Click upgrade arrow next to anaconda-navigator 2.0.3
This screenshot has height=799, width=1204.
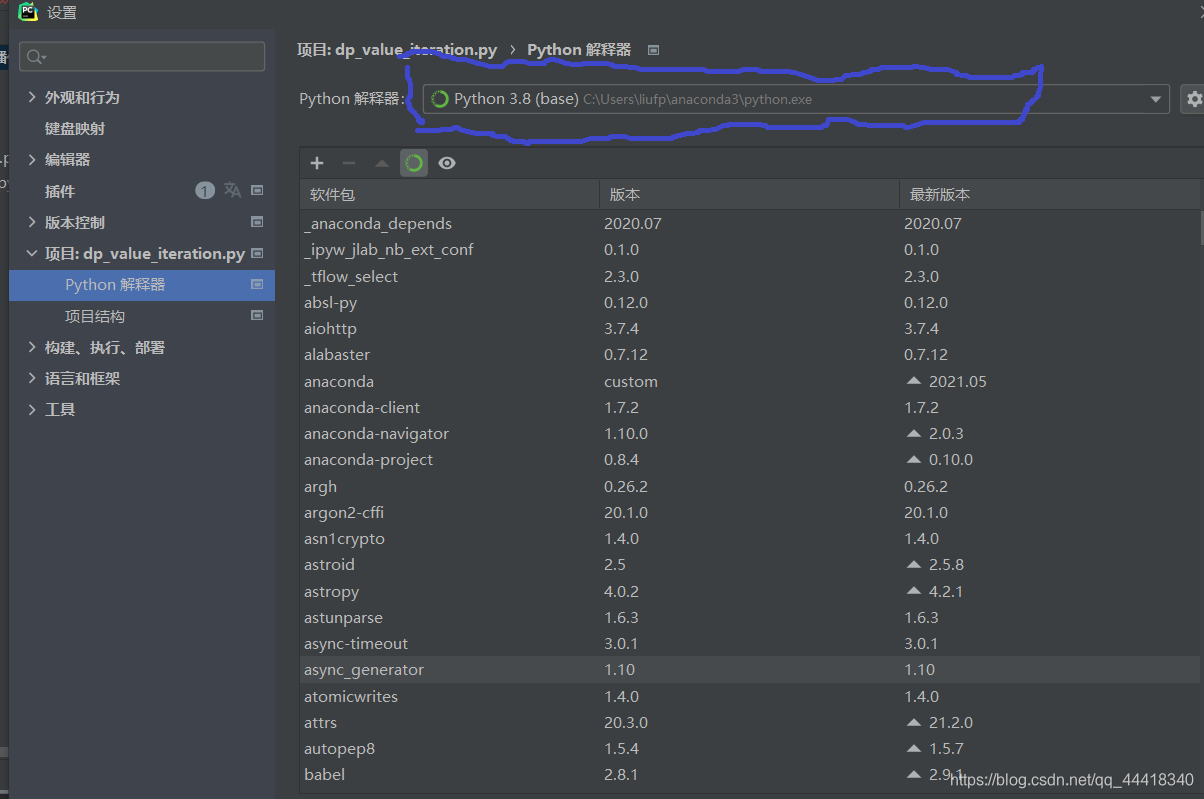[913, 434]
